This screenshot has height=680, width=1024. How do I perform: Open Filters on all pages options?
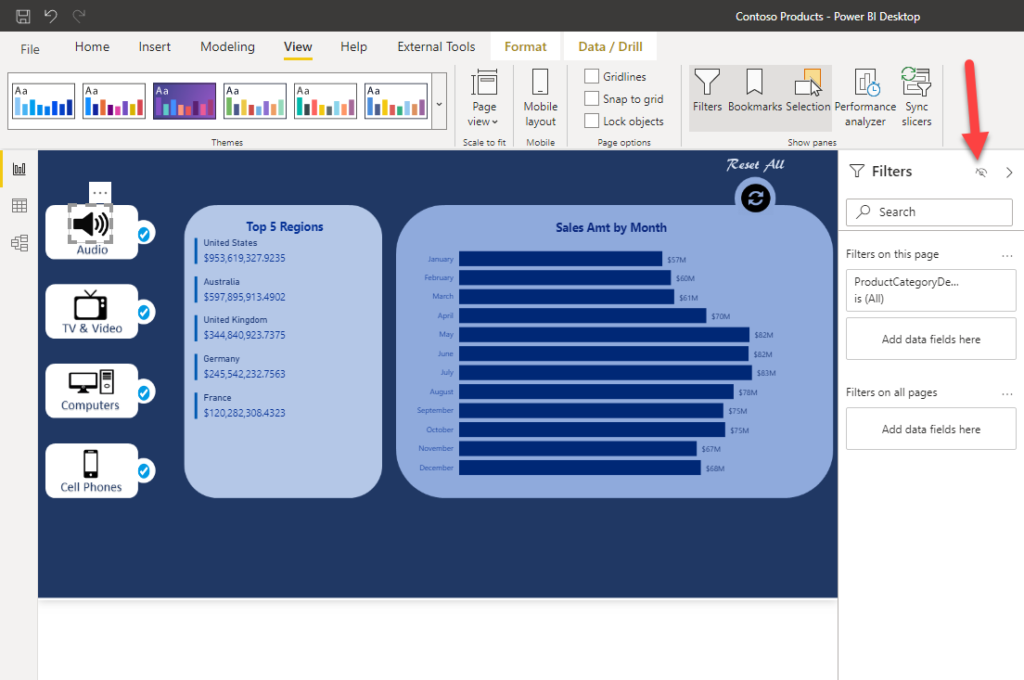[1007, 394]
